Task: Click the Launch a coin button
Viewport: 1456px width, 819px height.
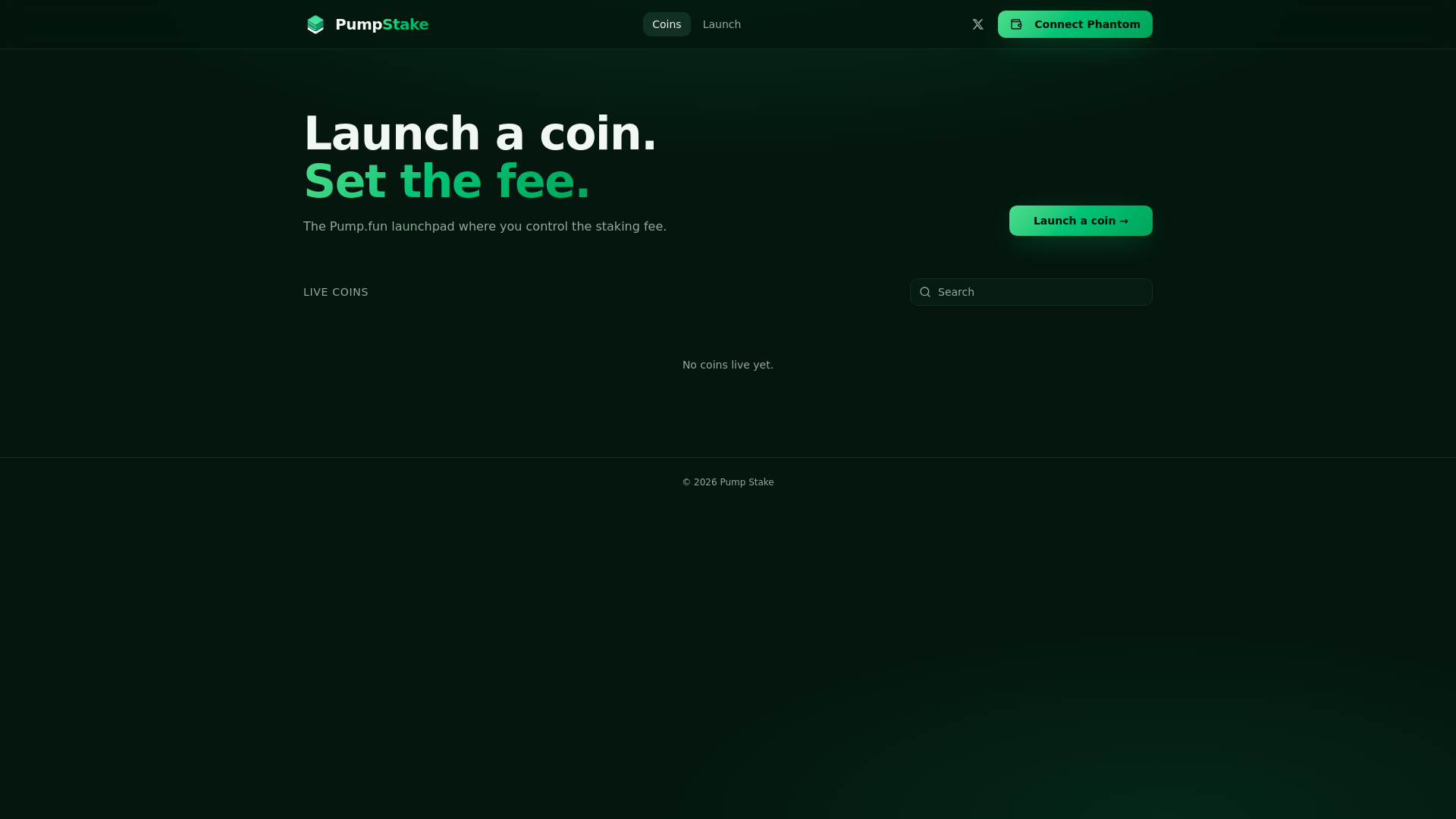Action: [x=1081, y=221]
